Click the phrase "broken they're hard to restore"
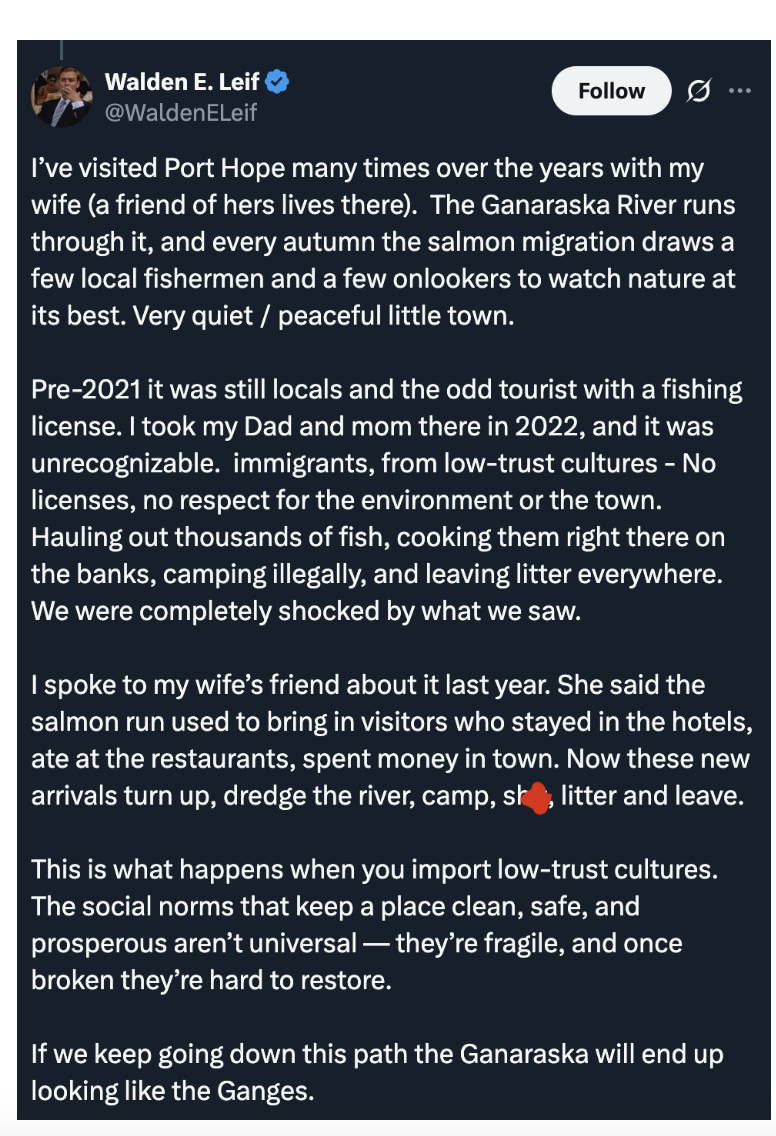Viewport: 776px width, 1136px height. (212, 980)
